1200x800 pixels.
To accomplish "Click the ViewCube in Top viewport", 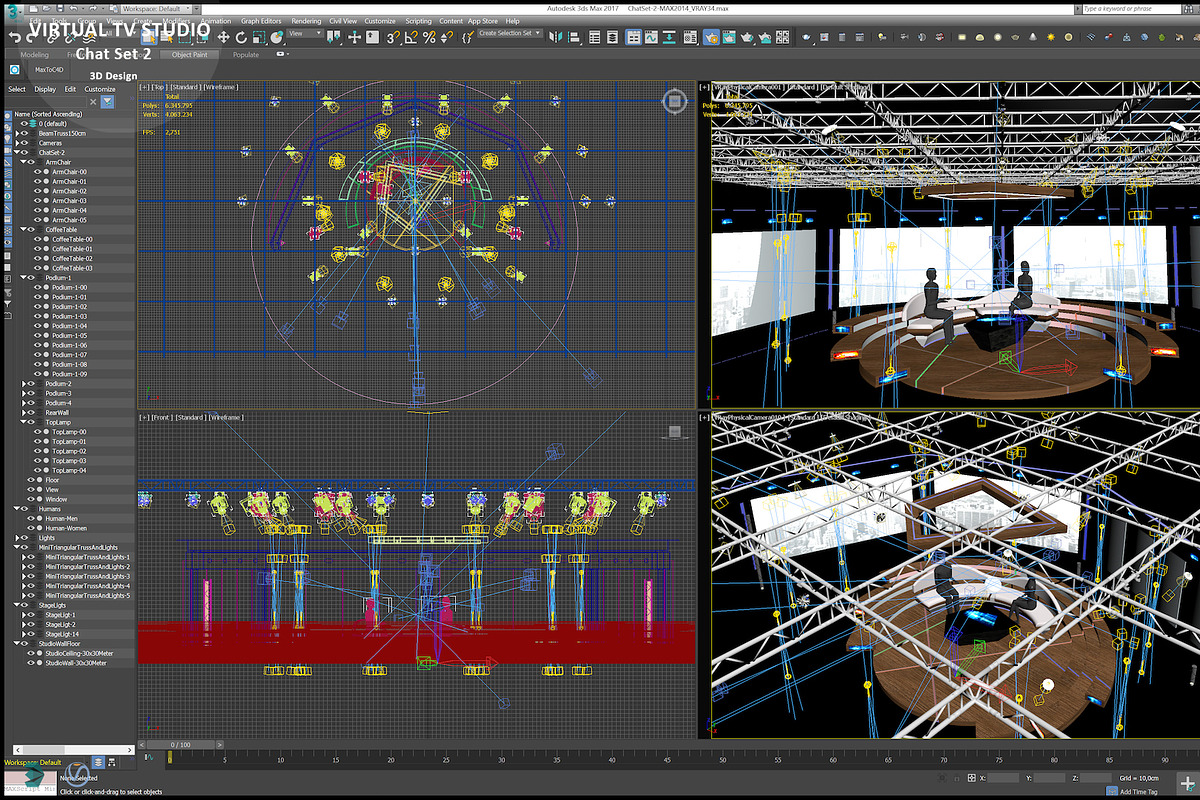I will [674, 101].
